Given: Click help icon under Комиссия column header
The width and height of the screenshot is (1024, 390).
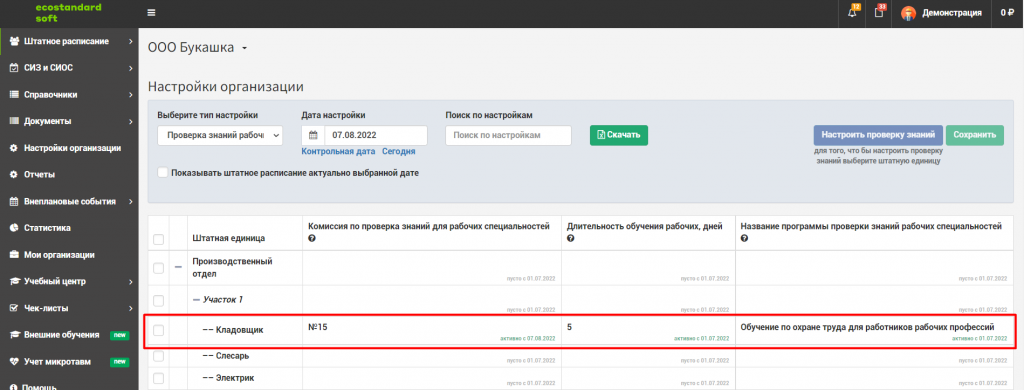Looking at the screenshot, I should (312, 238).
